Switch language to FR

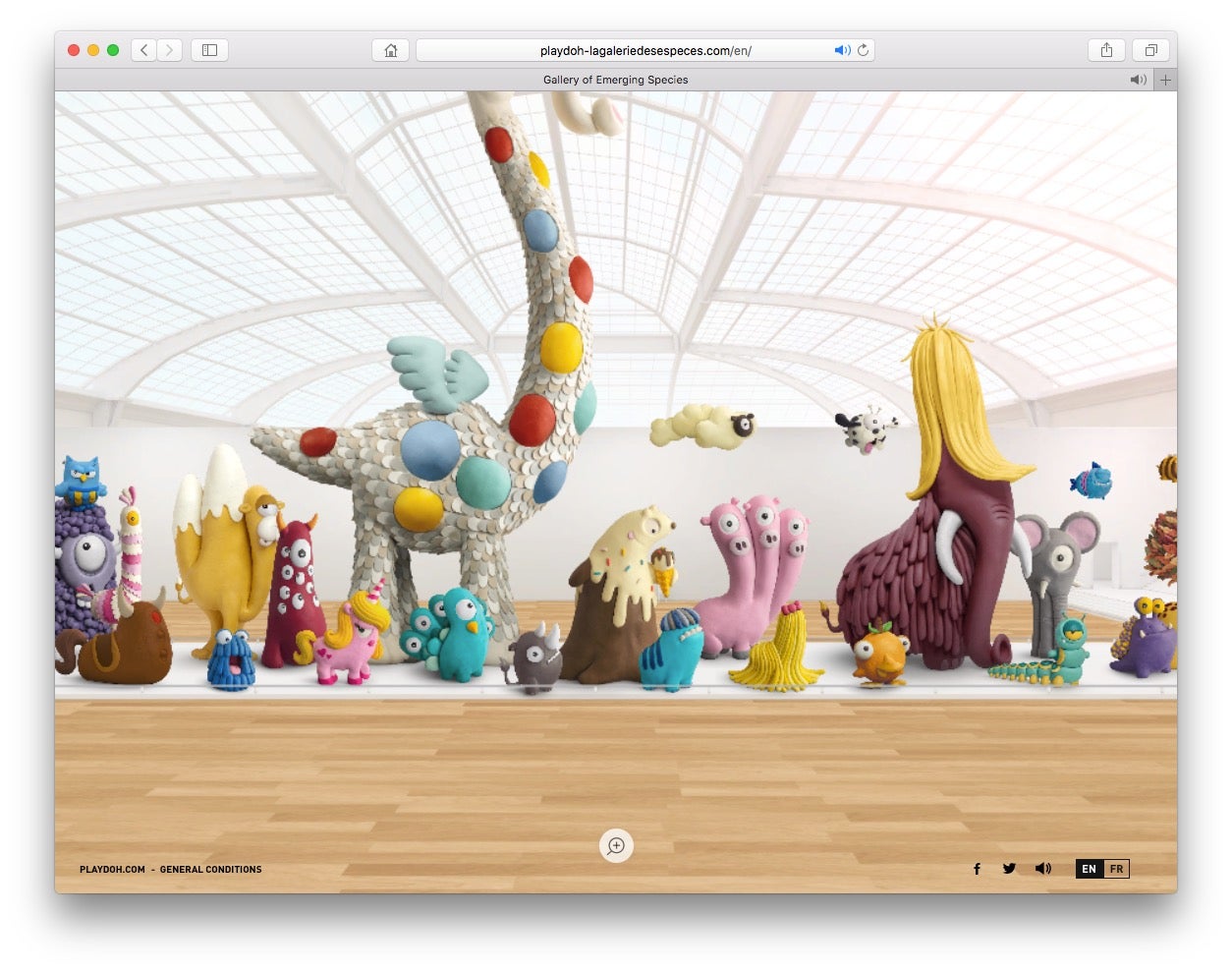[x=1116, y=869]
